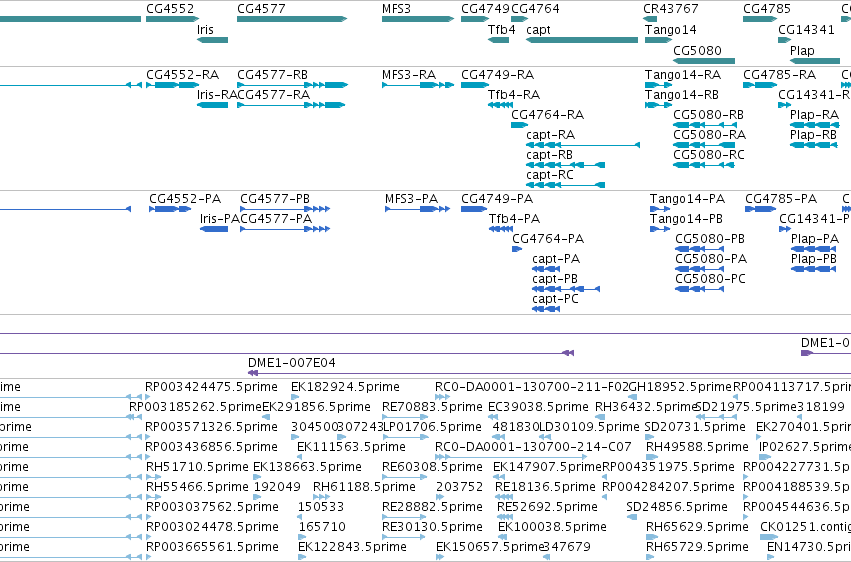Click transcript Plap-RA
The height and width of the screenshot is (562, 851).
pos(814,125)
